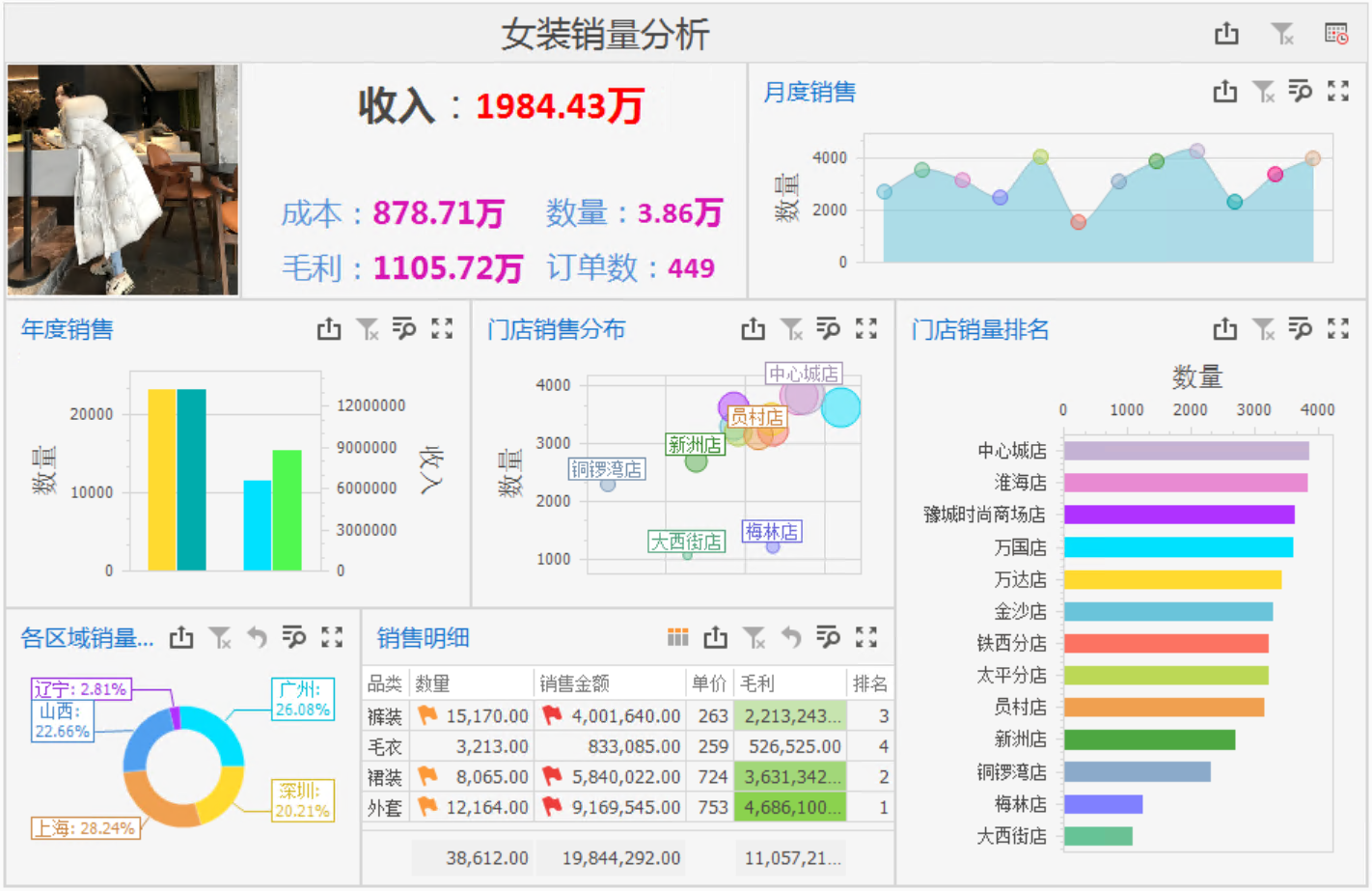Clear filter on the 门店销量排名 panel
Image resolution: width=1372 pixels, height=891 pixels.
coord(1263,329)
